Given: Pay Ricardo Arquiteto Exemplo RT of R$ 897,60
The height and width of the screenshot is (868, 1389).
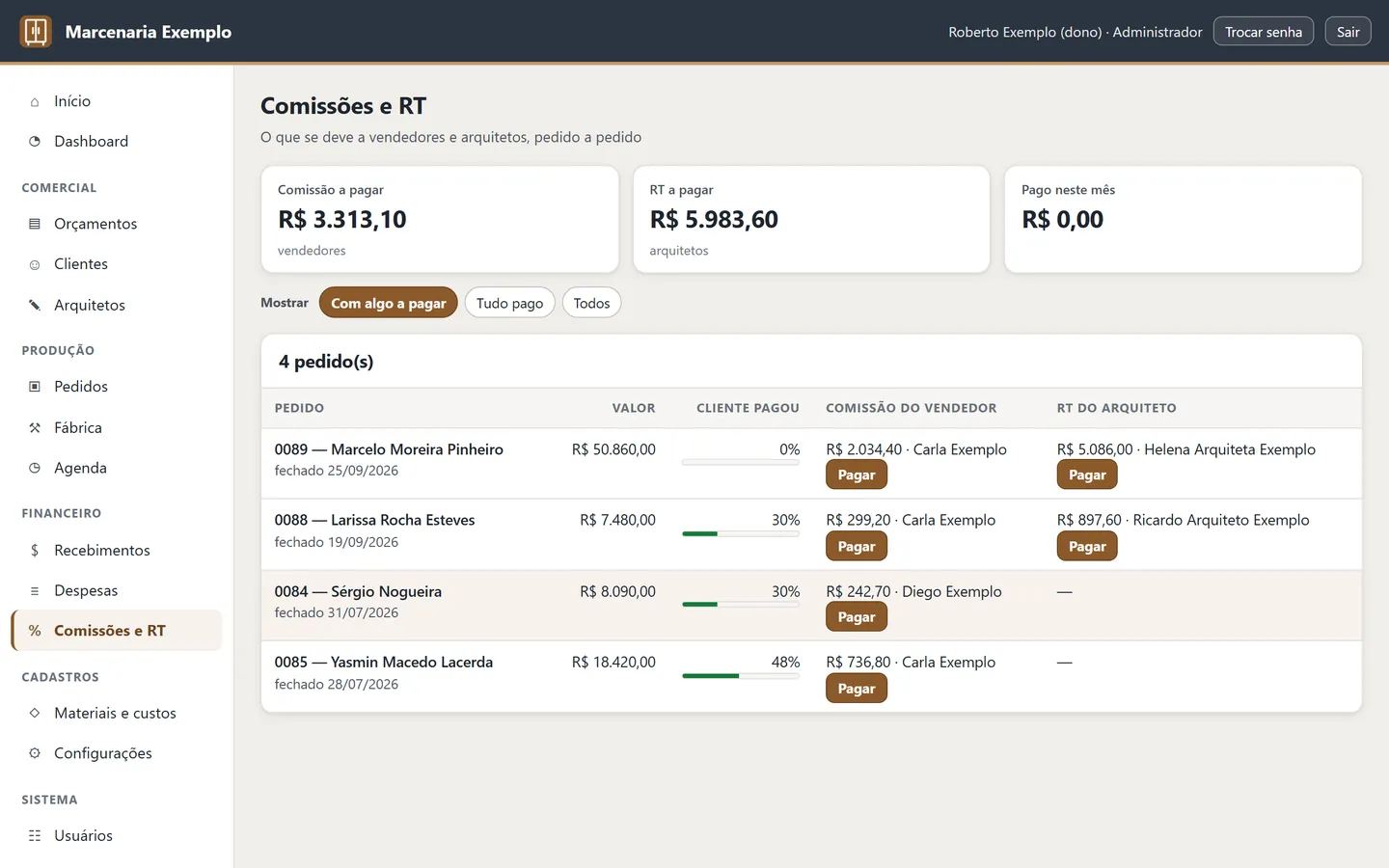Looking at the screenshot, I should pos(1087,546).
